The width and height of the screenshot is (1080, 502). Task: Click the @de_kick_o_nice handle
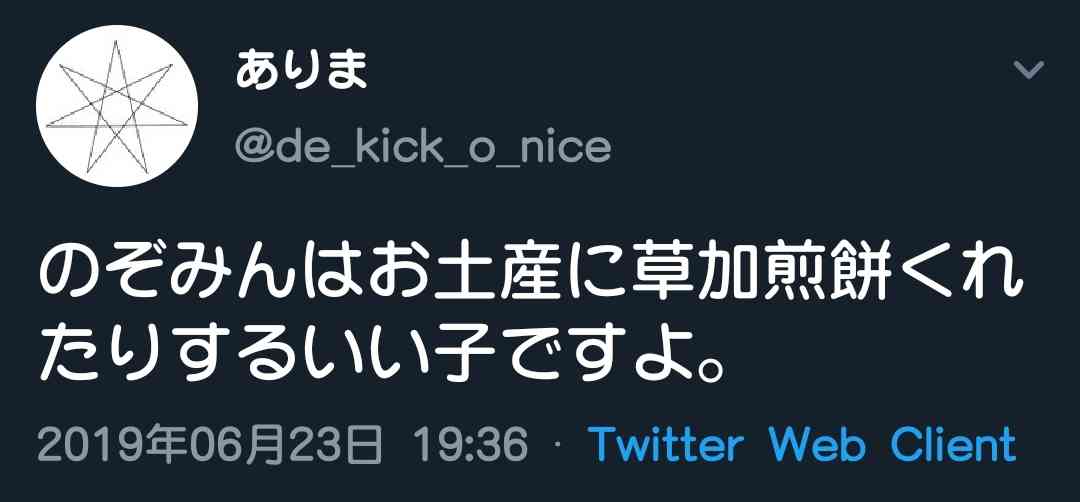[x=423, y=147]
